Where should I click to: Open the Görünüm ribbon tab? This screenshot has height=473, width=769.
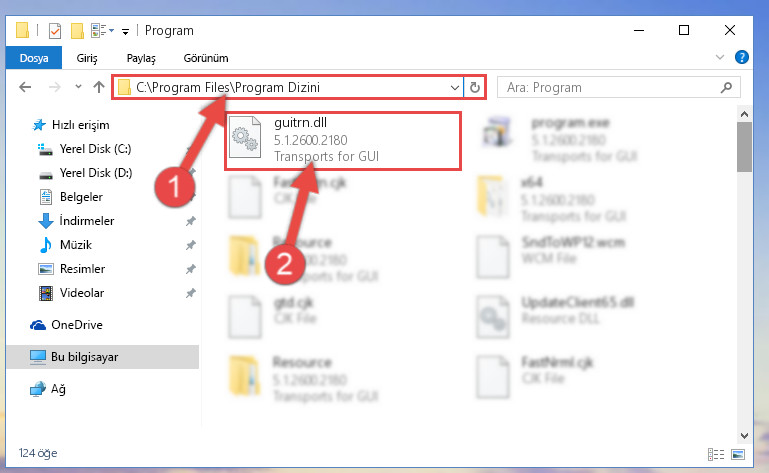(x=206, y=58)
